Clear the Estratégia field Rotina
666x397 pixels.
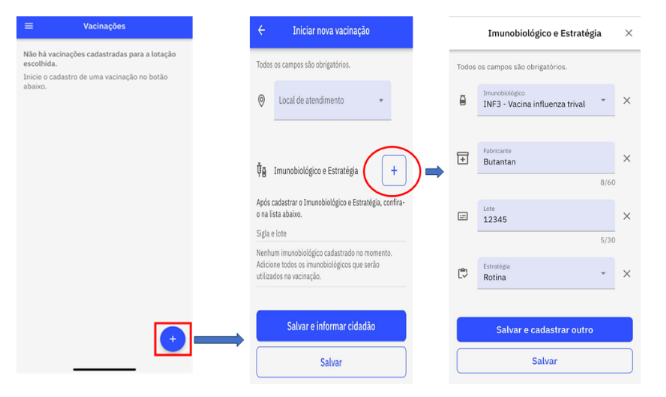pyautogui.click(x=626, y=274)
